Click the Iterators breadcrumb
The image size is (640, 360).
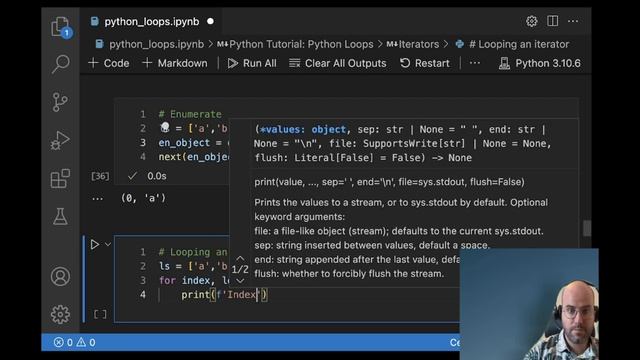click(413, 44)
